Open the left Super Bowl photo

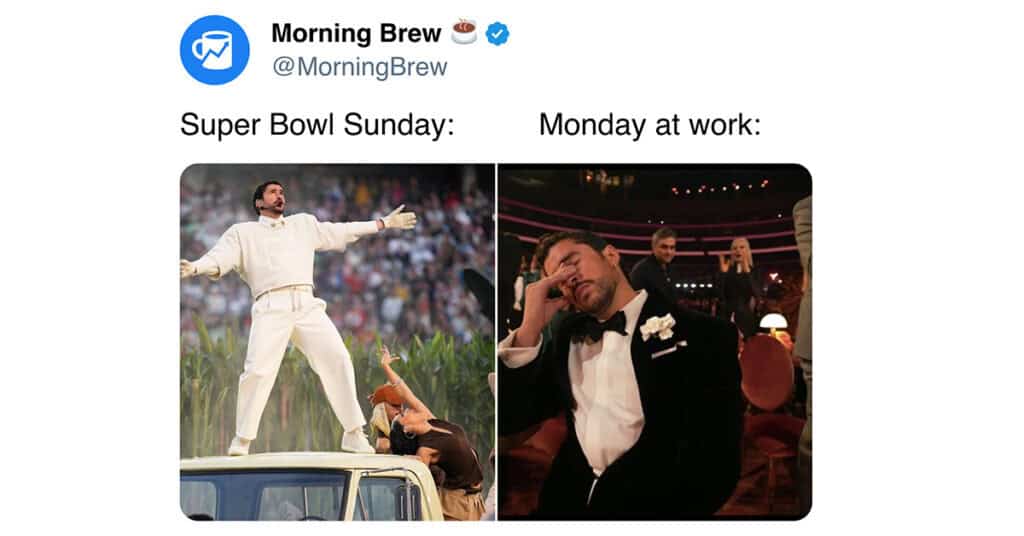[x=337, y=341]
